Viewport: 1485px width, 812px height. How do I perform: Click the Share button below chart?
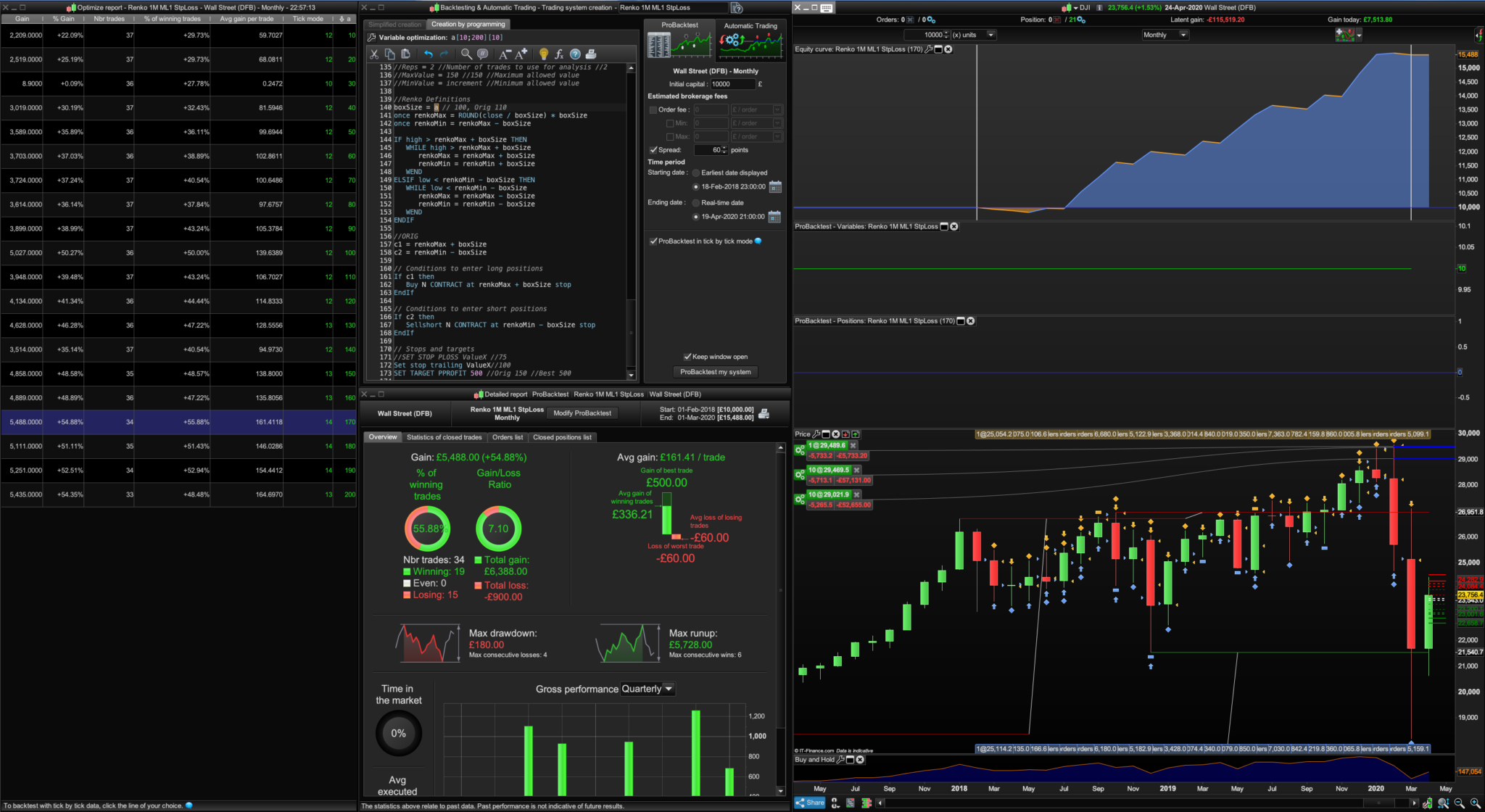tap(810, 803)
